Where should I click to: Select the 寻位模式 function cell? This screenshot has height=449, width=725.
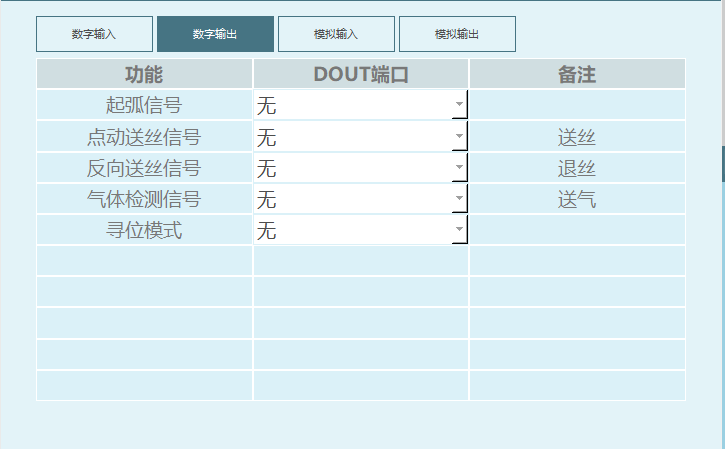[x=144, y=230]
